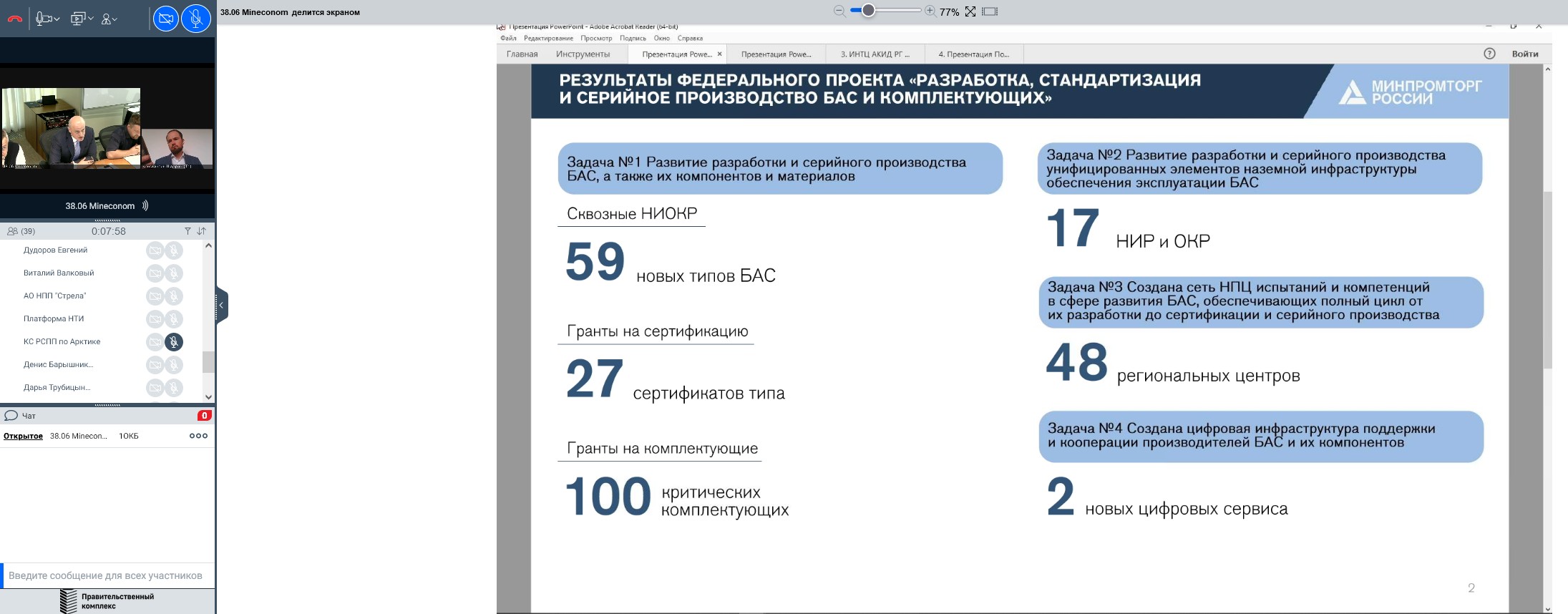Click microphone icon for Платформа НТИ

click(174, 319)
